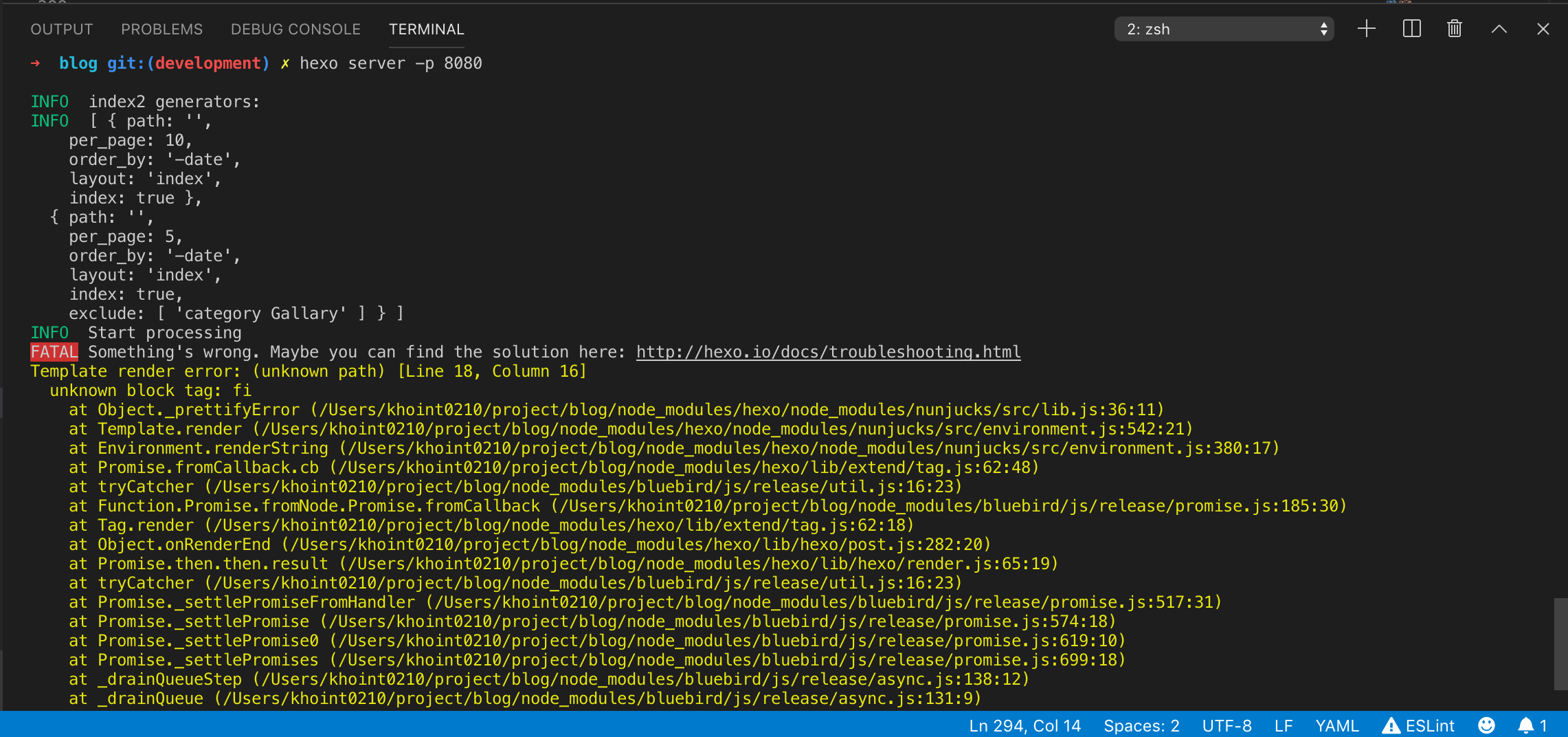Click the promise.js:517:31 stack path
The image size is (1568, 737).
824,602
